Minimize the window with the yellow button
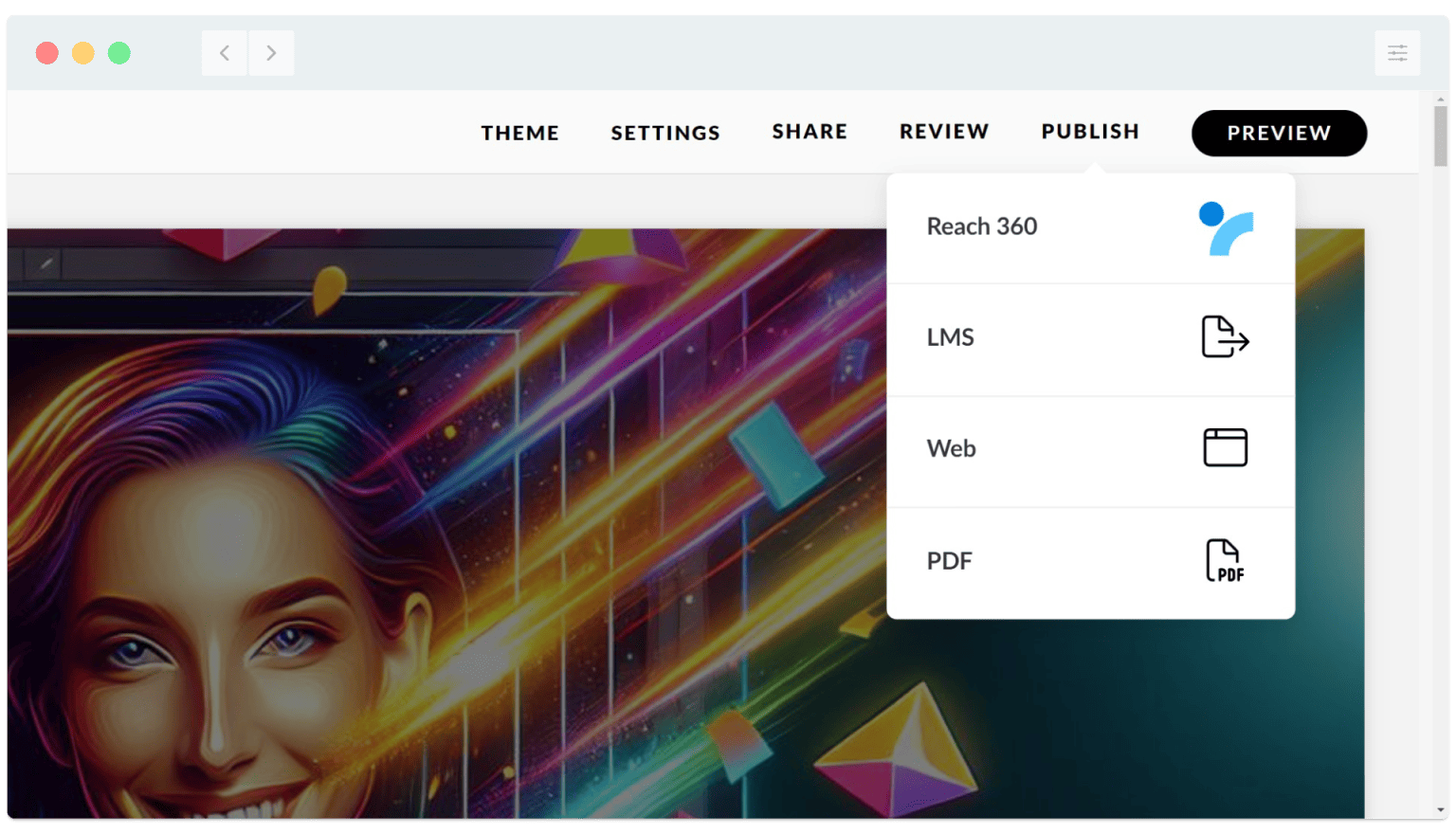 point(83,53)
